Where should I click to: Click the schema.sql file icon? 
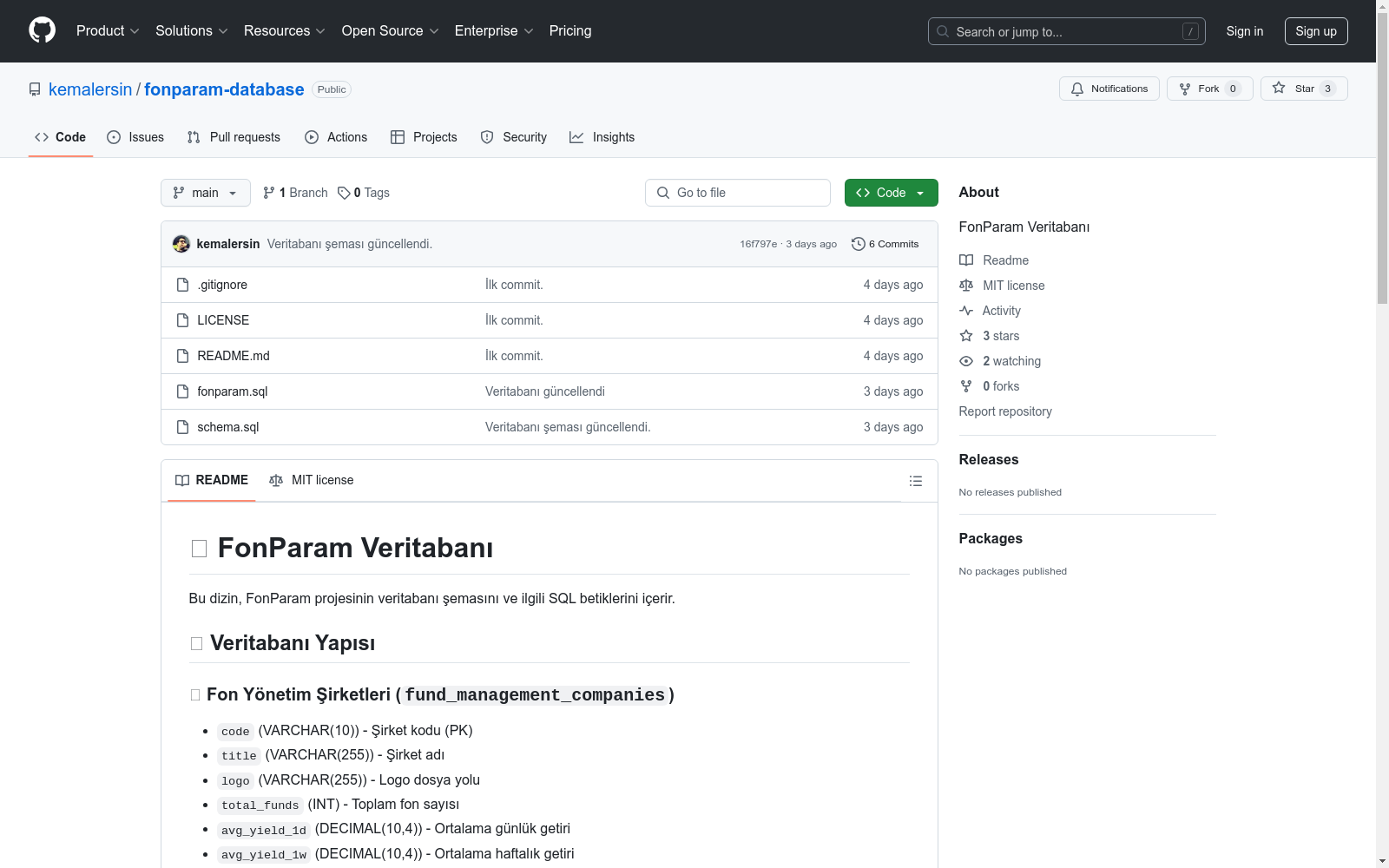[x=182, y=427]
